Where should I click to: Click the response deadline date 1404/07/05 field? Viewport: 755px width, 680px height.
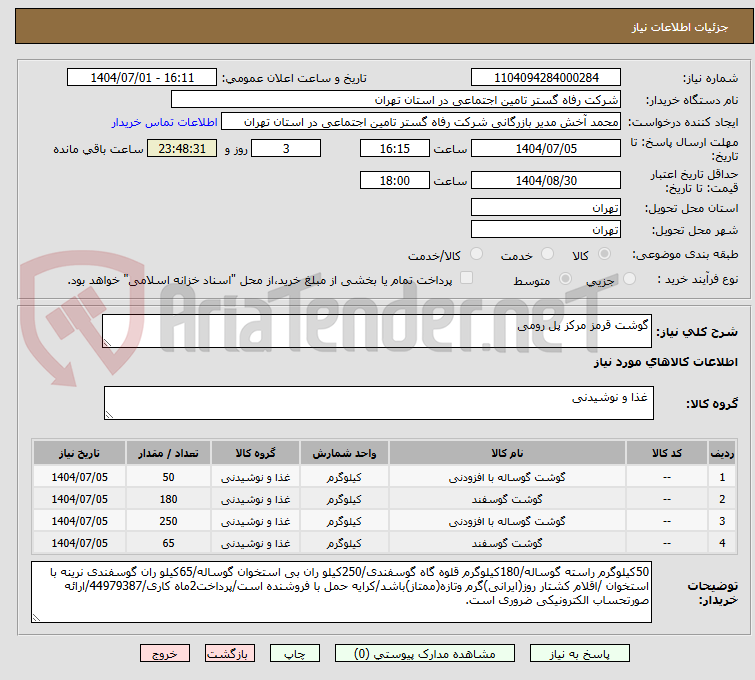(546, 148)
